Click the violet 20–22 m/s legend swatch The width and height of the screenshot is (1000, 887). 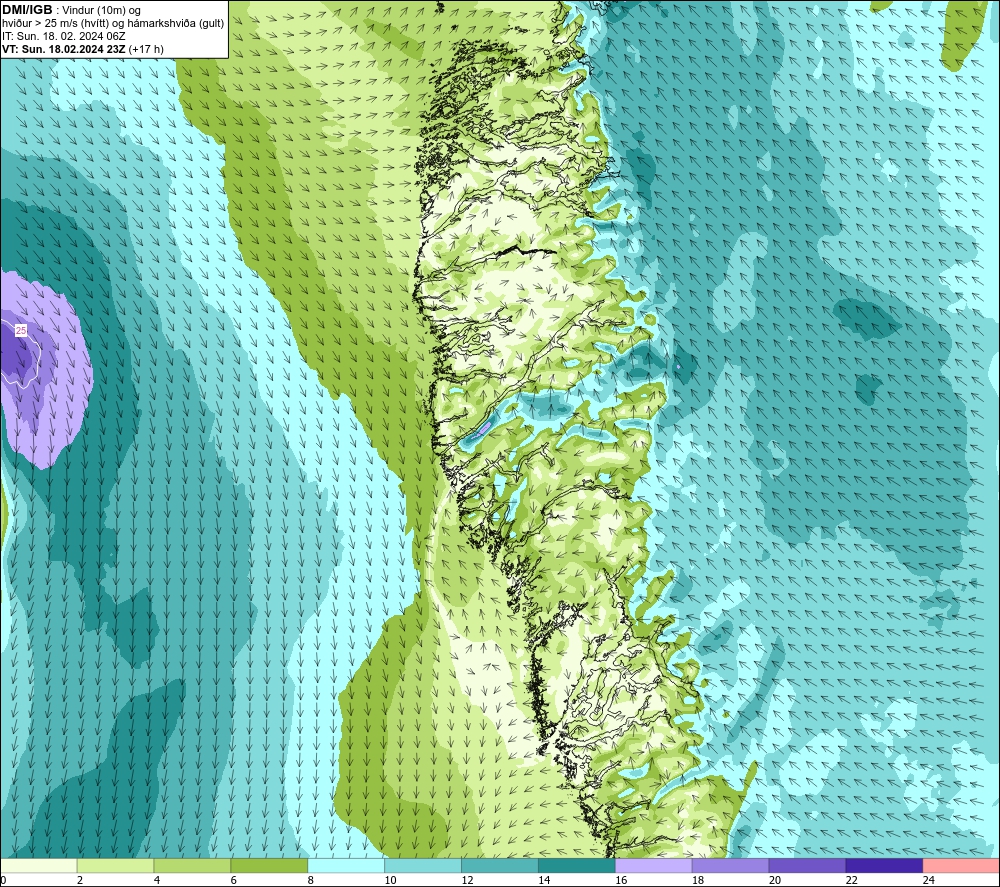[807, 865]
